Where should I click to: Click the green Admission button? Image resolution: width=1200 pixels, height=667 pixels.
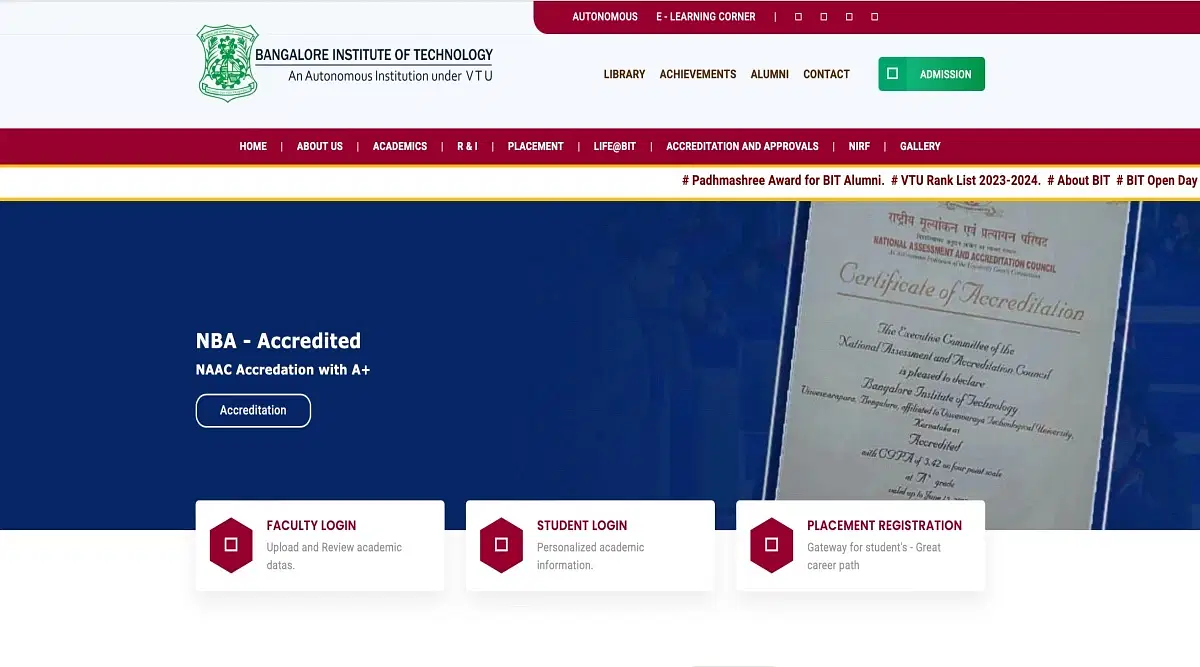[x=932, y=74]
